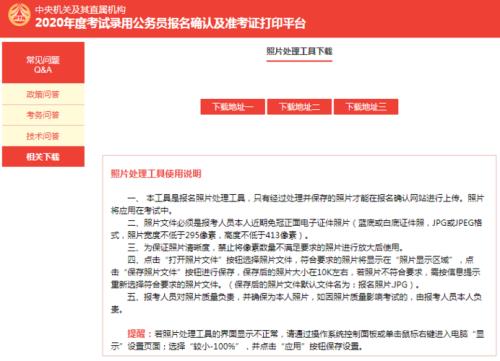Select 政策问答 in the sidebar
Screen dimensions: 500x361
43,94
